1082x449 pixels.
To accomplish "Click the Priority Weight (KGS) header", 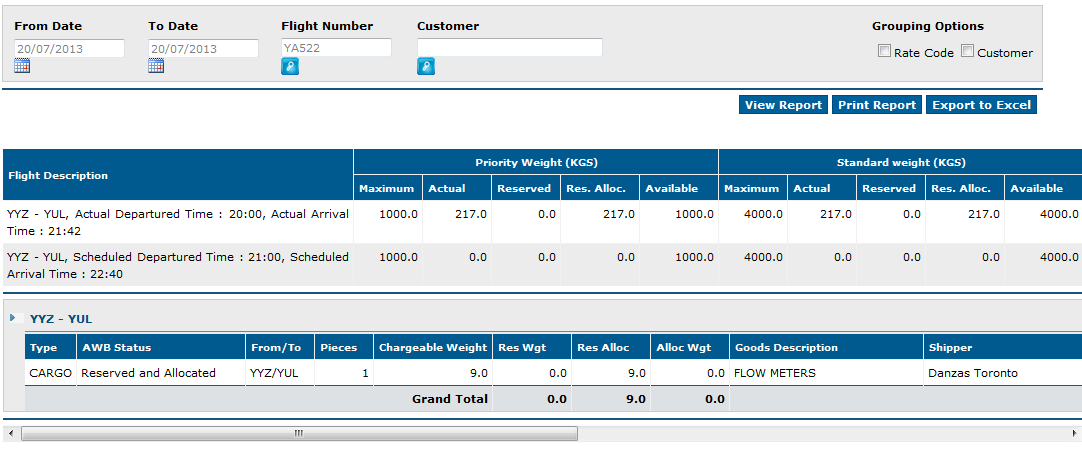I will 536,163.
